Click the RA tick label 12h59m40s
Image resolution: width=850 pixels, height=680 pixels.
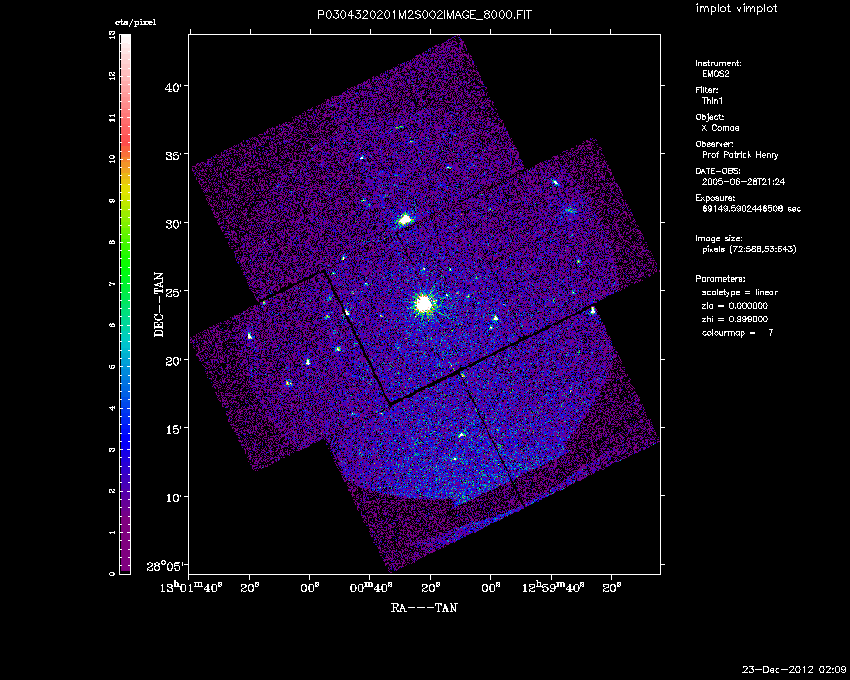click(554, 587)
